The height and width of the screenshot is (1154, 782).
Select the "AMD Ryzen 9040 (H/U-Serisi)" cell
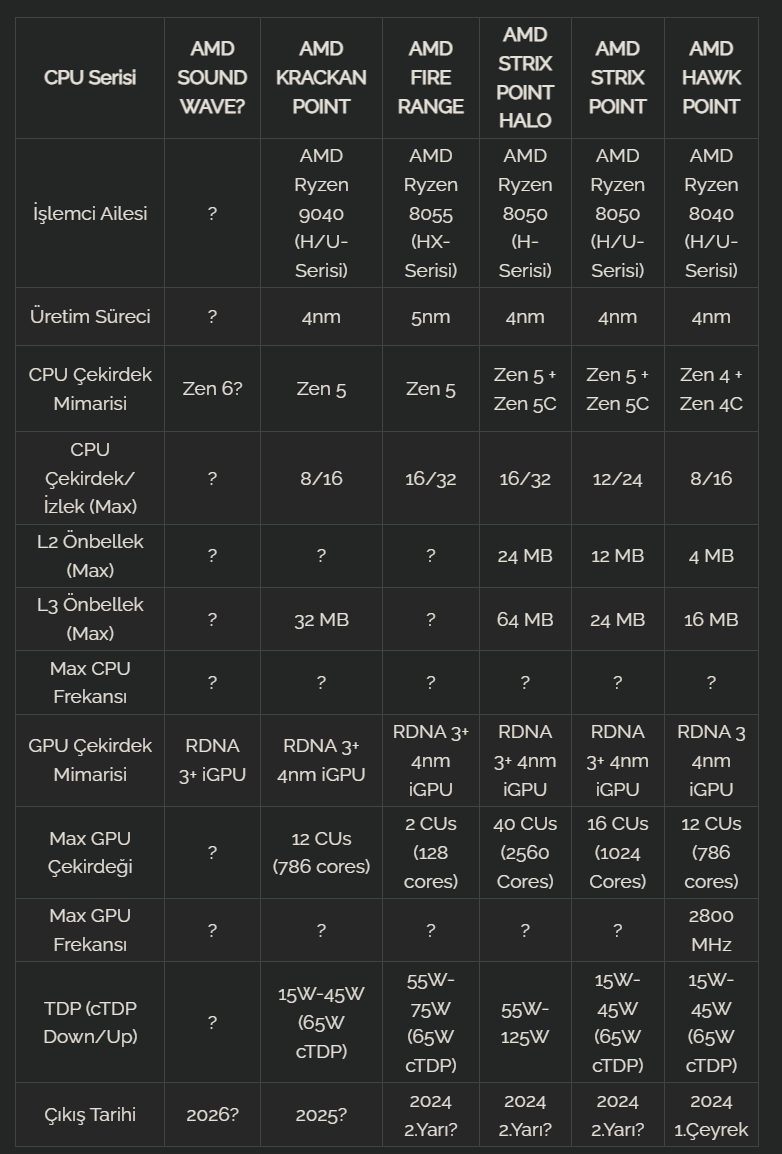click(321, 213)
